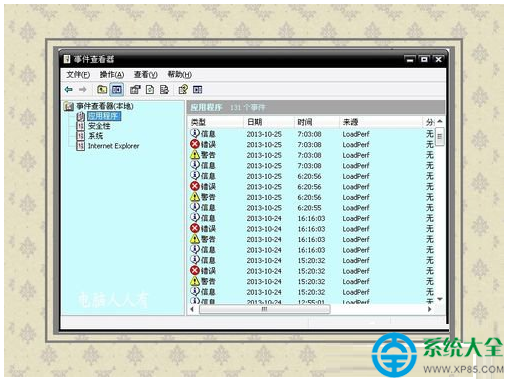Click the forward arrow toolbar icon

pos(82,89)
